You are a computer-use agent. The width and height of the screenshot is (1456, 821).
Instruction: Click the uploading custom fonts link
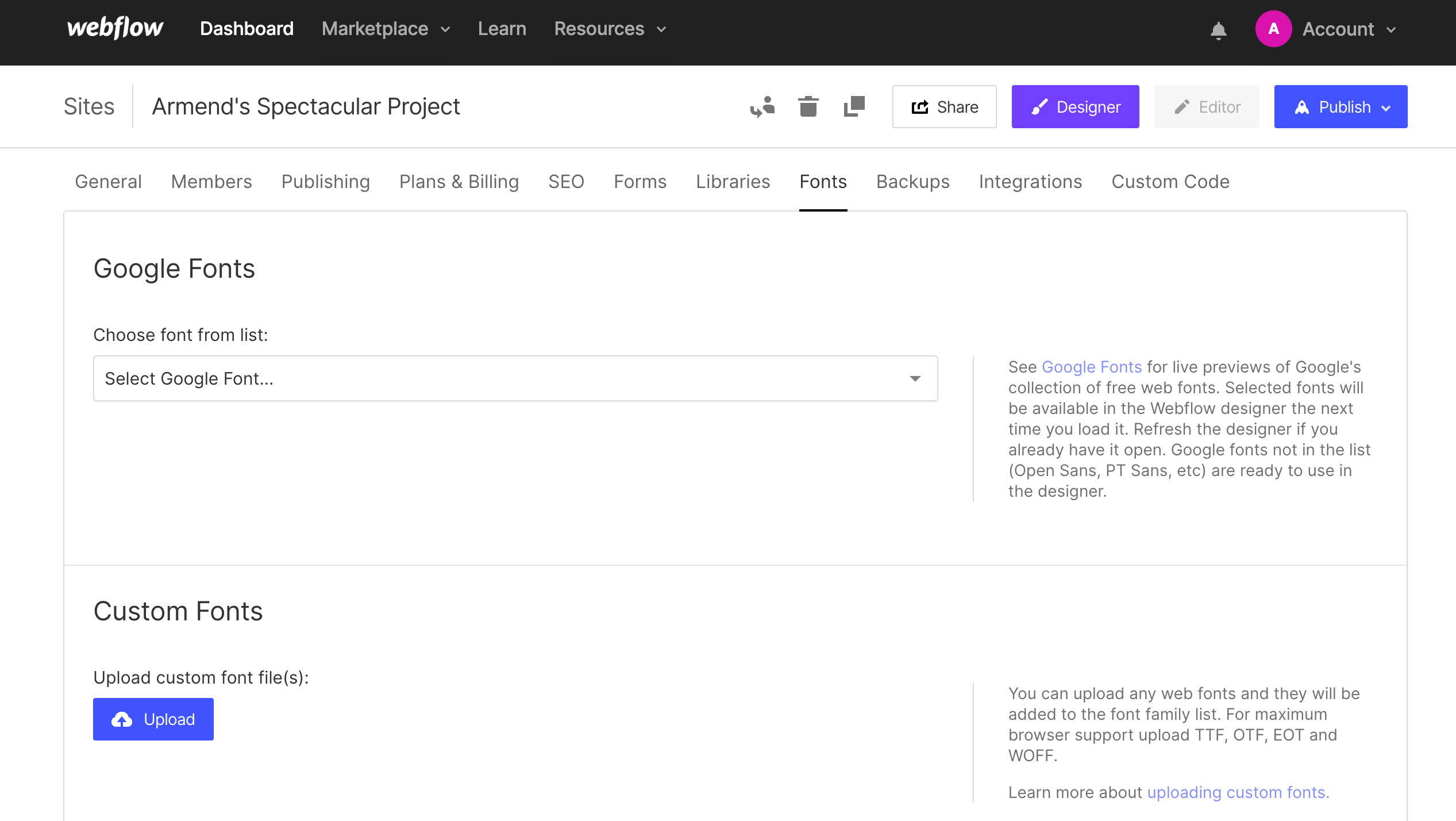click(x=1237, y=792)
